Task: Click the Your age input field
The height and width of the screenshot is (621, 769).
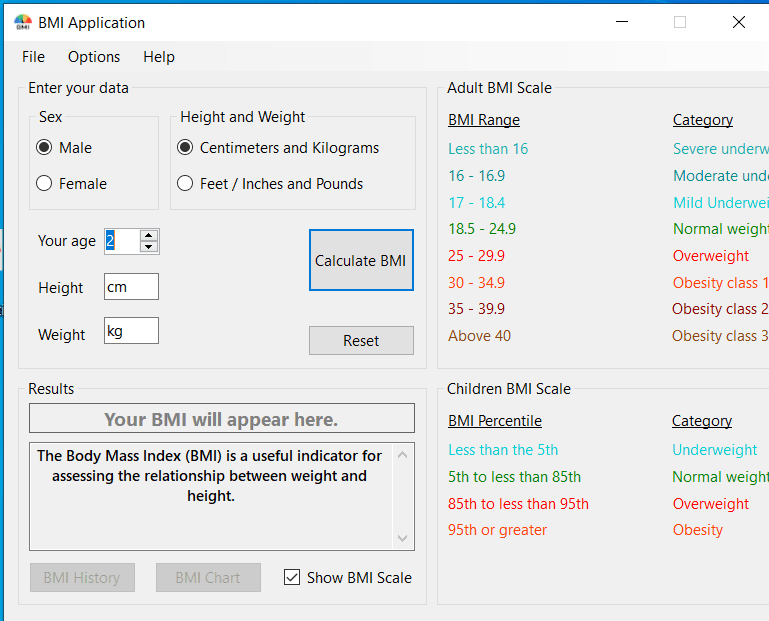Action: pos(121,241)
